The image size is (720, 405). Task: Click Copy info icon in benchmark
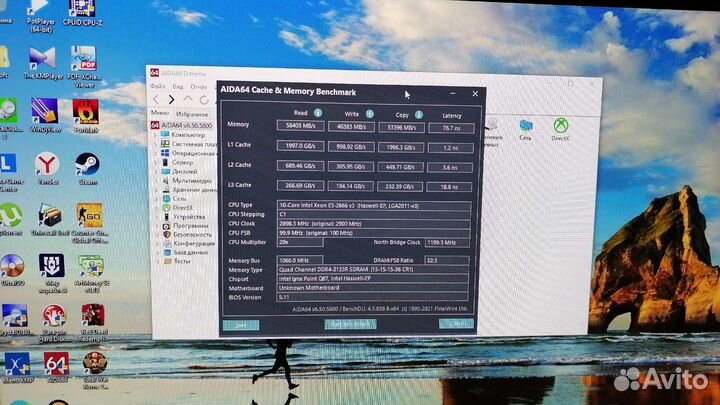click(419, 115)
